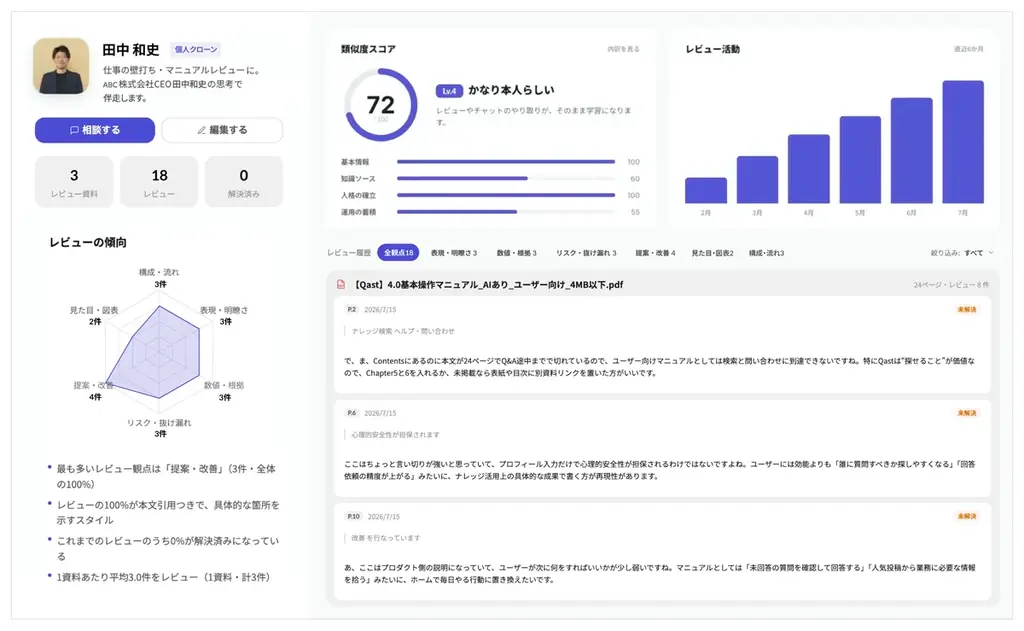Open the レビュー card showing 18
This screenshot has width=1024, height=631.
point(159,182)
